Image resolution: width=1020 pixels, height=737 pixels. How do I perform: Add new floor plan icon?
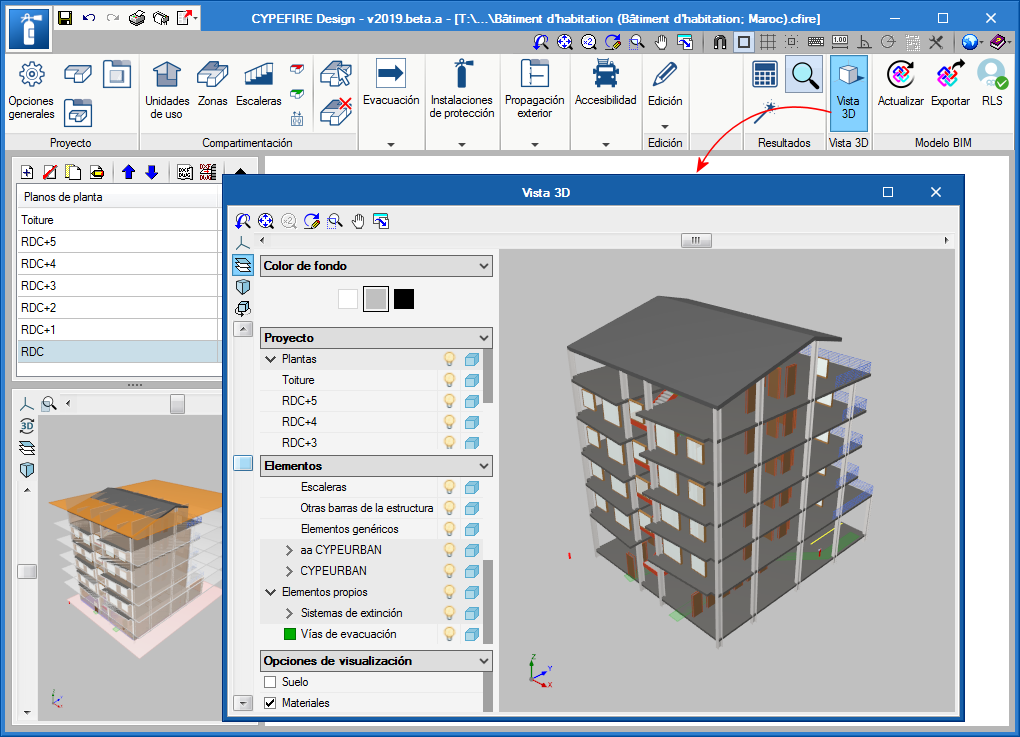[x=27, y=172]
